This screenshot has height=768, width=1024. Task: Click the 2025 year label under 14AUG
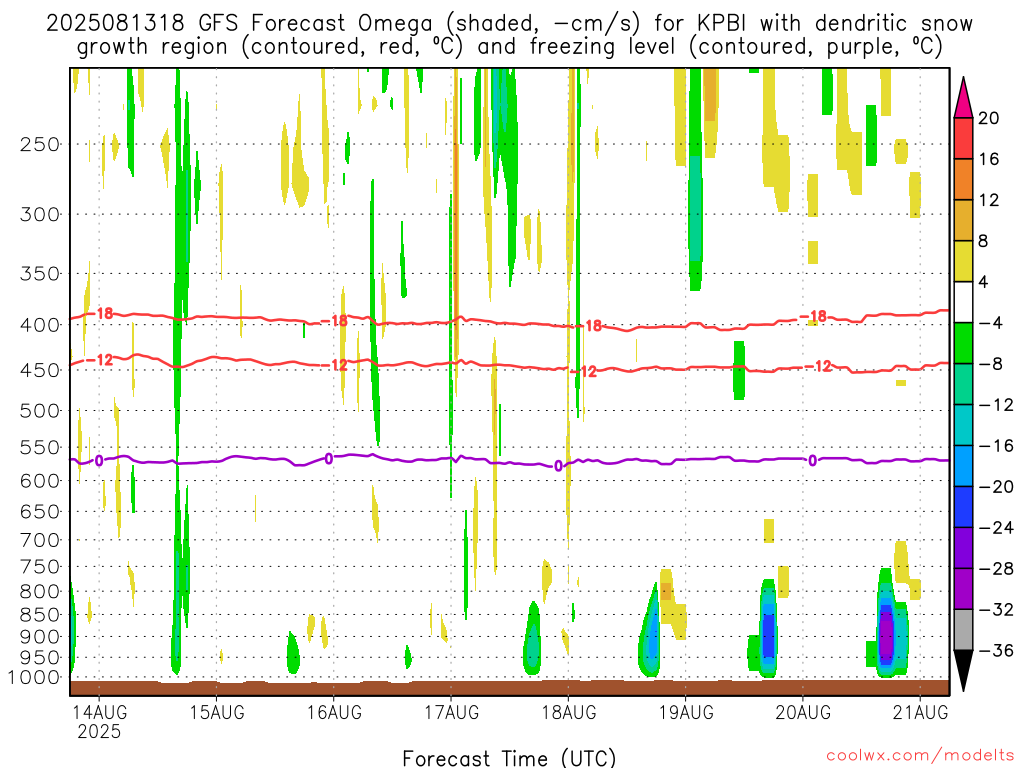(x=99, y=731)
